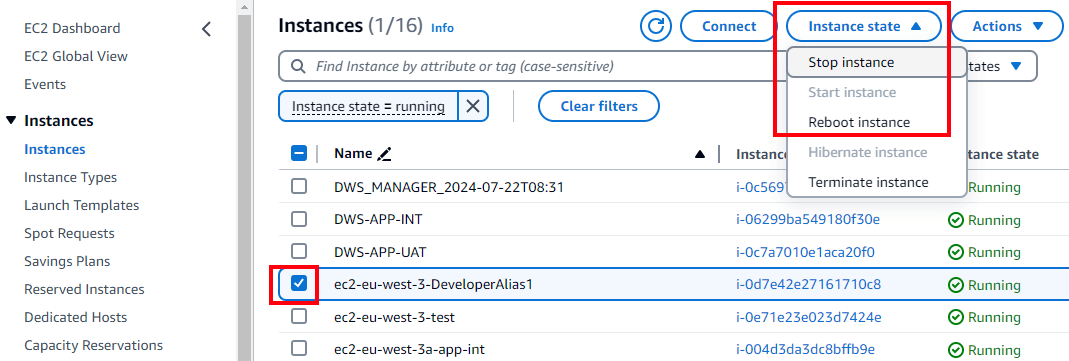Click the search magnifier icon

click(298, 67)
